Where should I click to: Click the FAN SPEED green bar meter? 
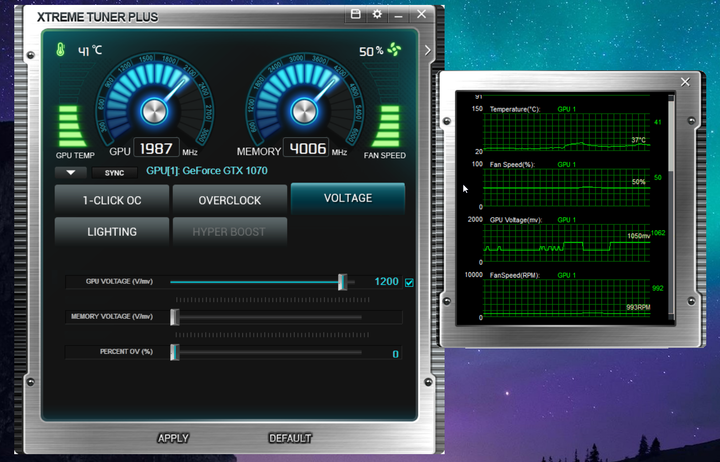[x=386, y=126]
